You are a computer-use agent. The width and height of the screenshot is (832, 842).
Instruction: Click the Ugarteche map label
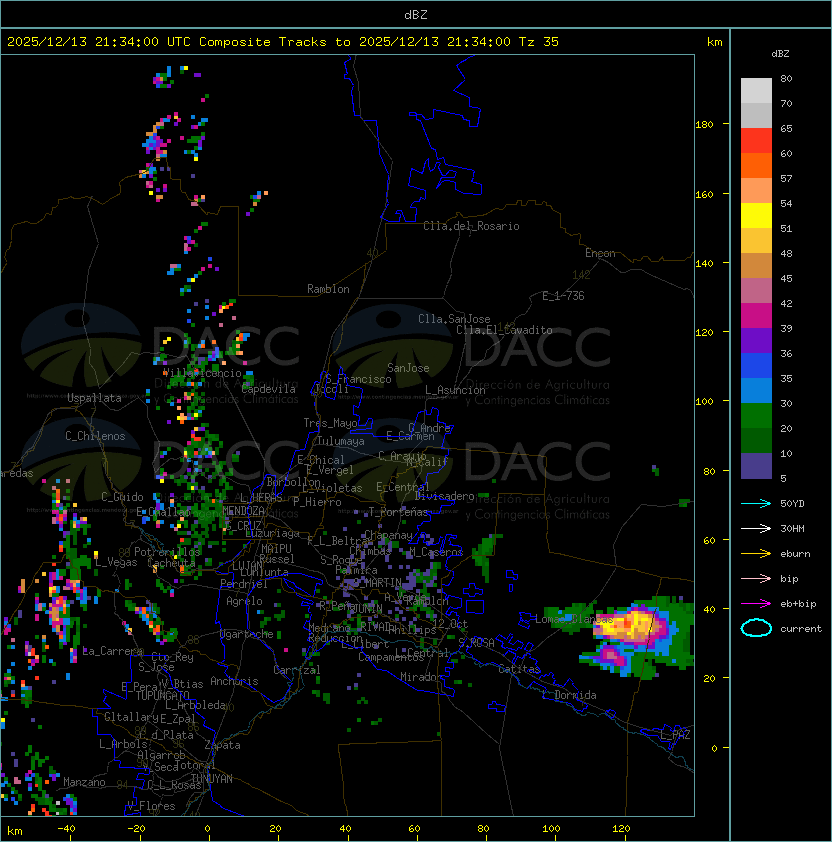pyautogui.click(x=247, y=634)
